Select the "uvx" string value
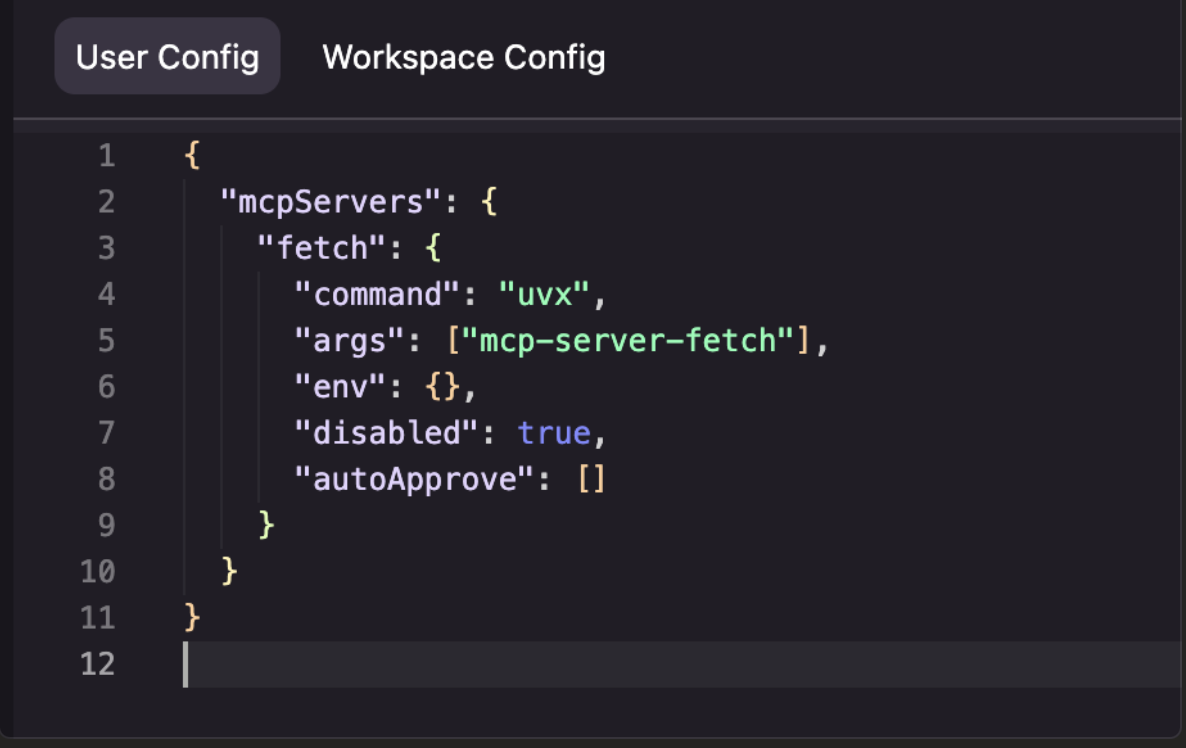 (543, 294)
